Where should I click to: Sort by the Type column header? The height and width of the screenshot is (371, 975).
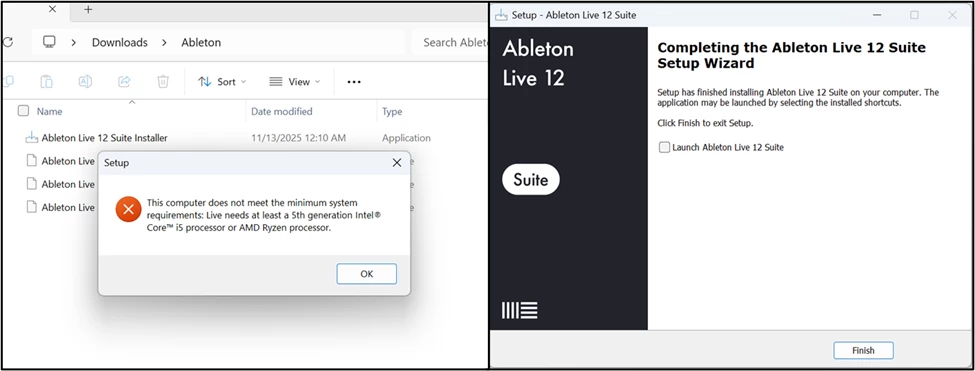[392, 111]
